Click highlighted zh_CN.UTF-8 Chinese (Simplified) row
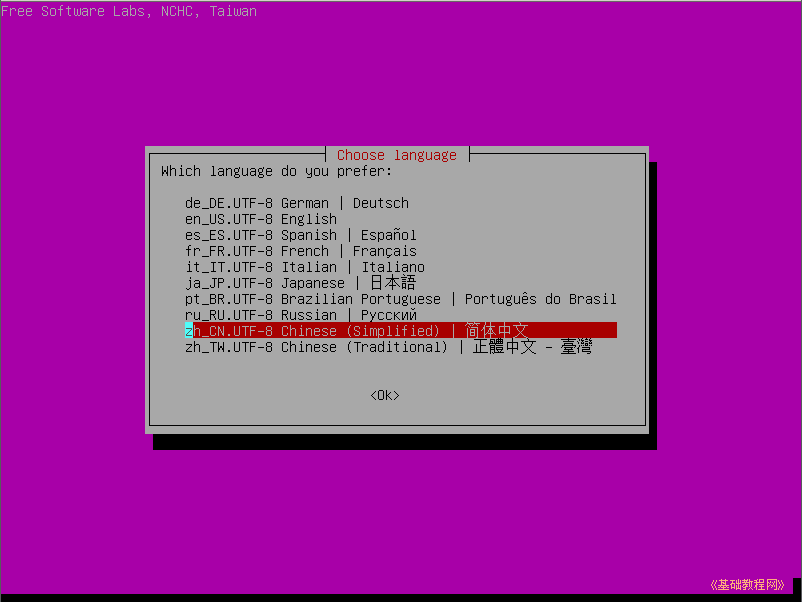The height and width of the screenshot is (602, 802). 400,330
